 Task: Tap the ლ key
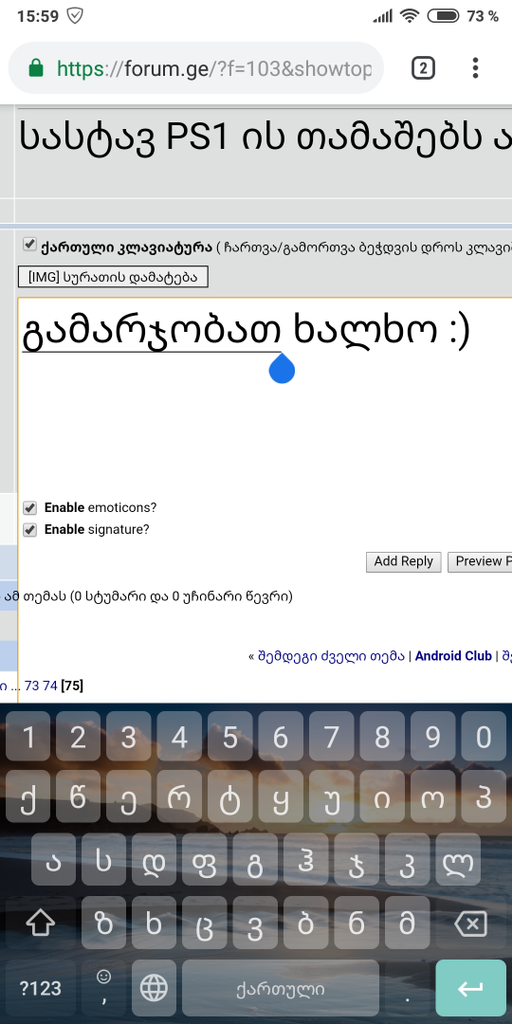pyautogui.click(x=458, y=859)
